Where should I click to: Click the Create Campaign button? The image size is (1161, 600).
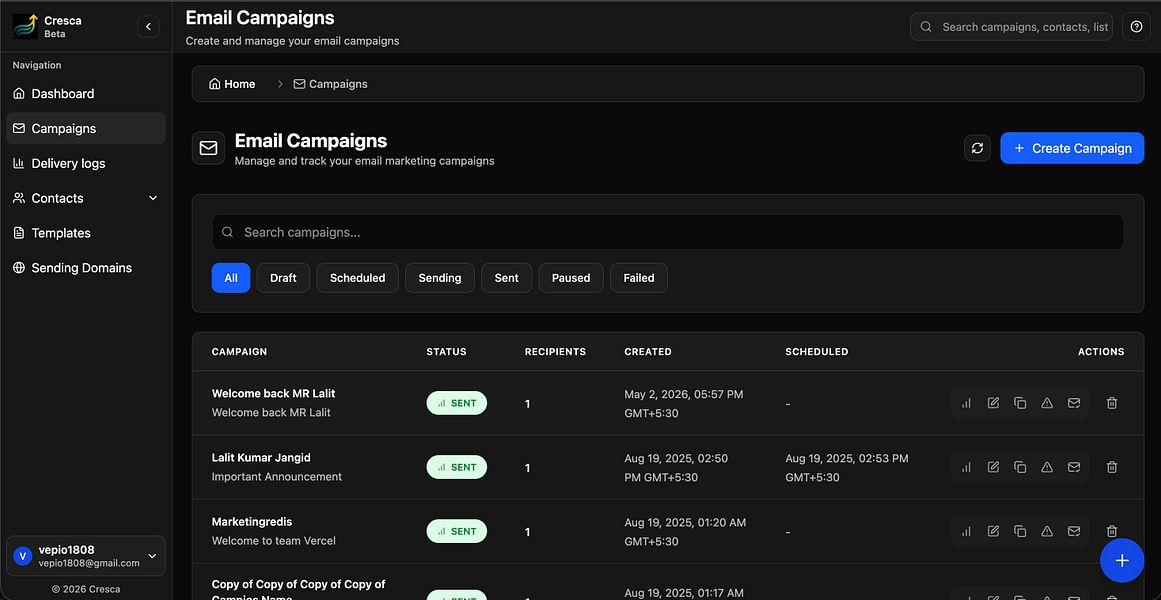[x=1072, y=148]
